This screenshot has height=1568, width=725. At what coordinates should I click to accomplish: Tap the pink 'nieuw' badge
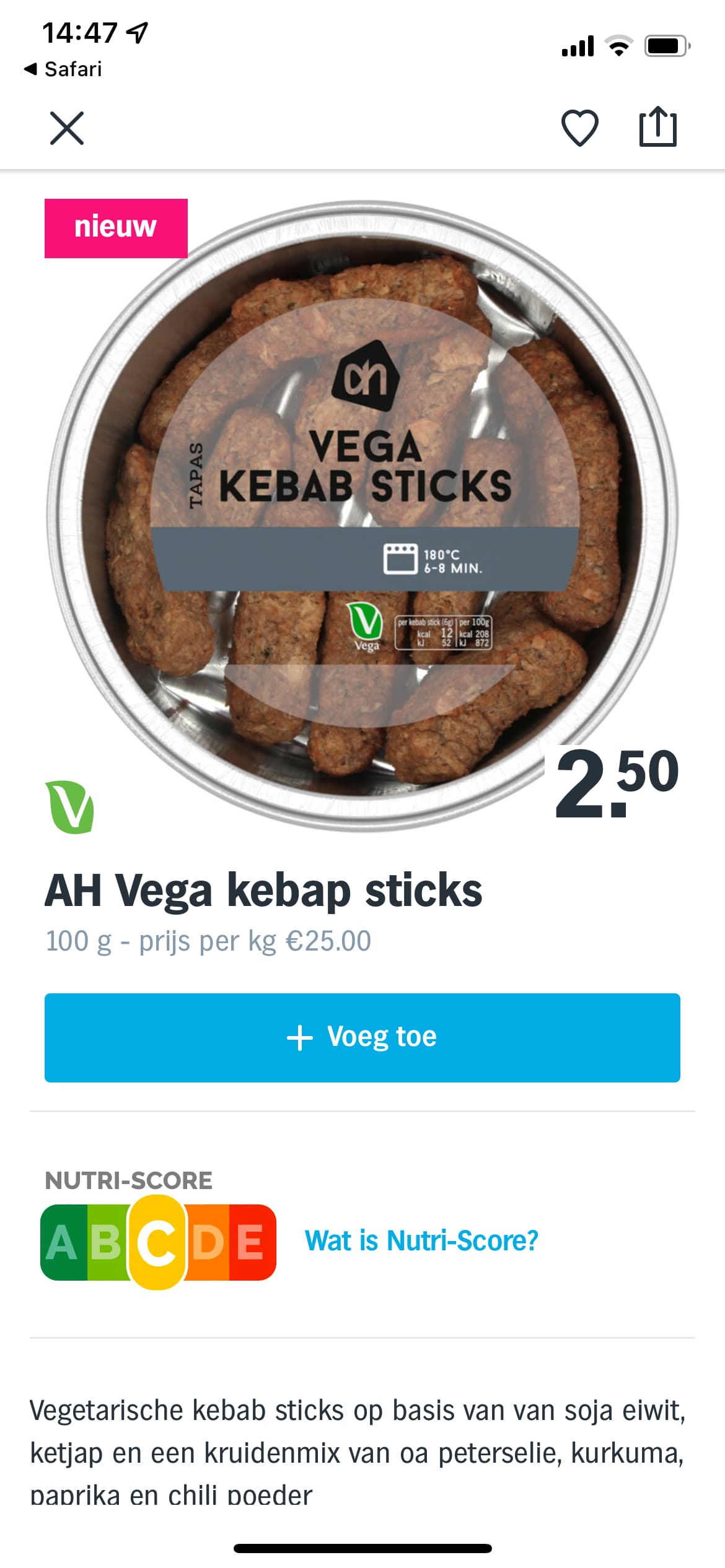tap(116, 228)
